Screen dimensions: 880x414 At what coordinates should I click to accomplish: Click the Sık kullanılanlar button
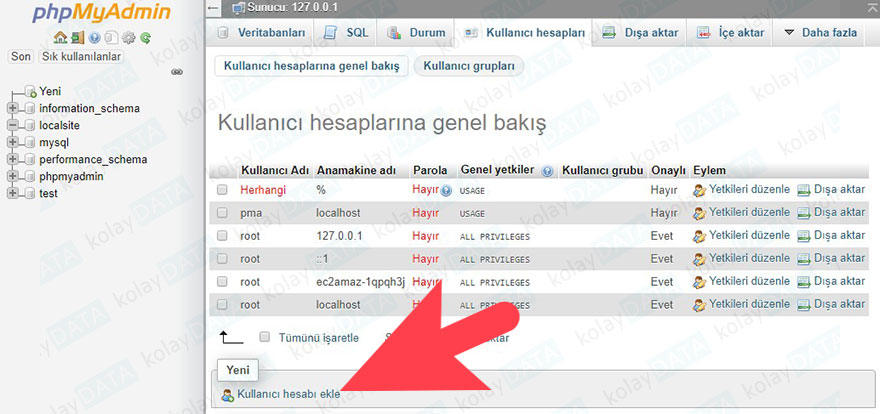82,57
